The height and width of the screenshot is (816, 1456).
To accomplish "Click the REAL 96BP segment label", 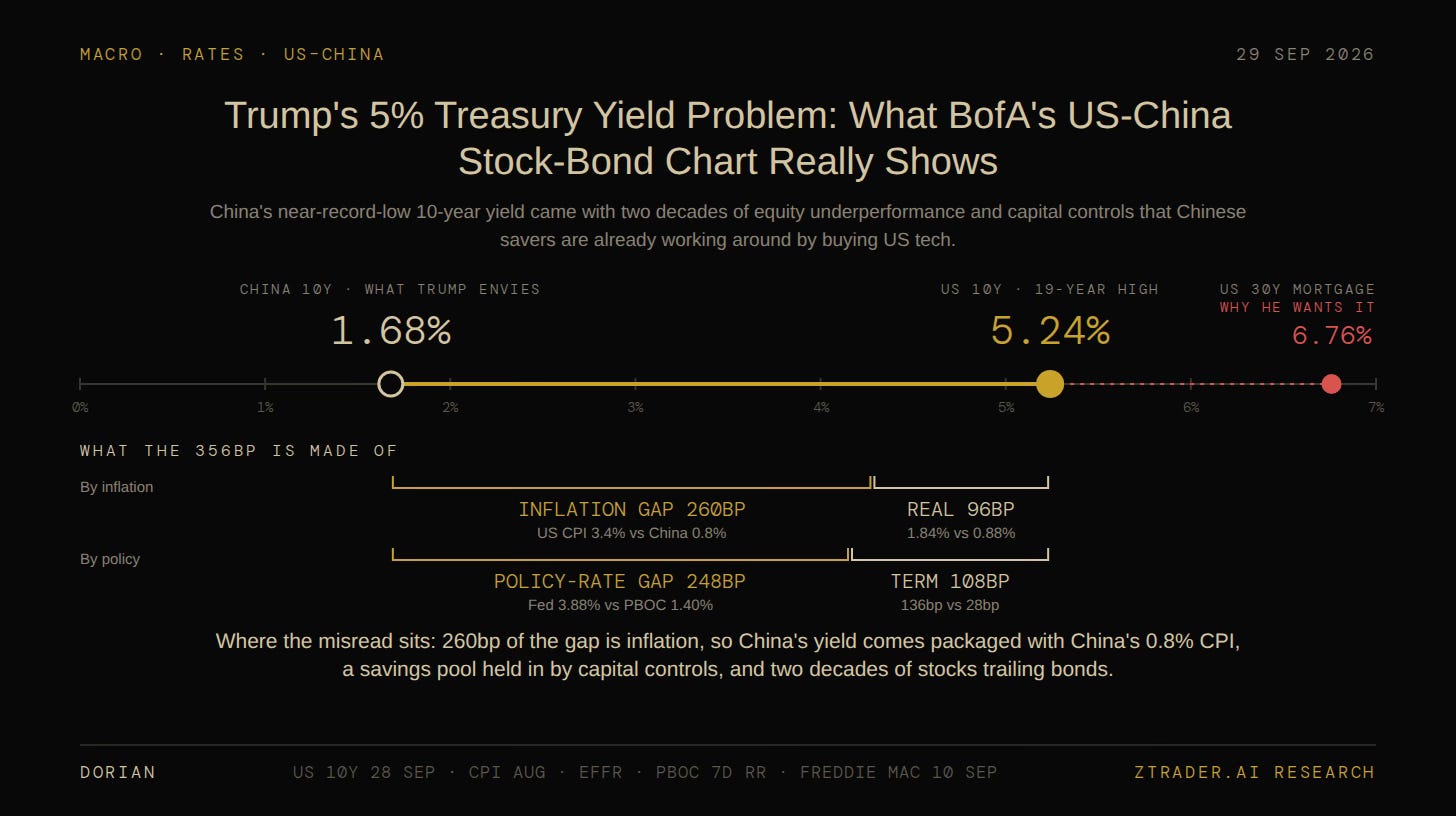I will 961,510.
